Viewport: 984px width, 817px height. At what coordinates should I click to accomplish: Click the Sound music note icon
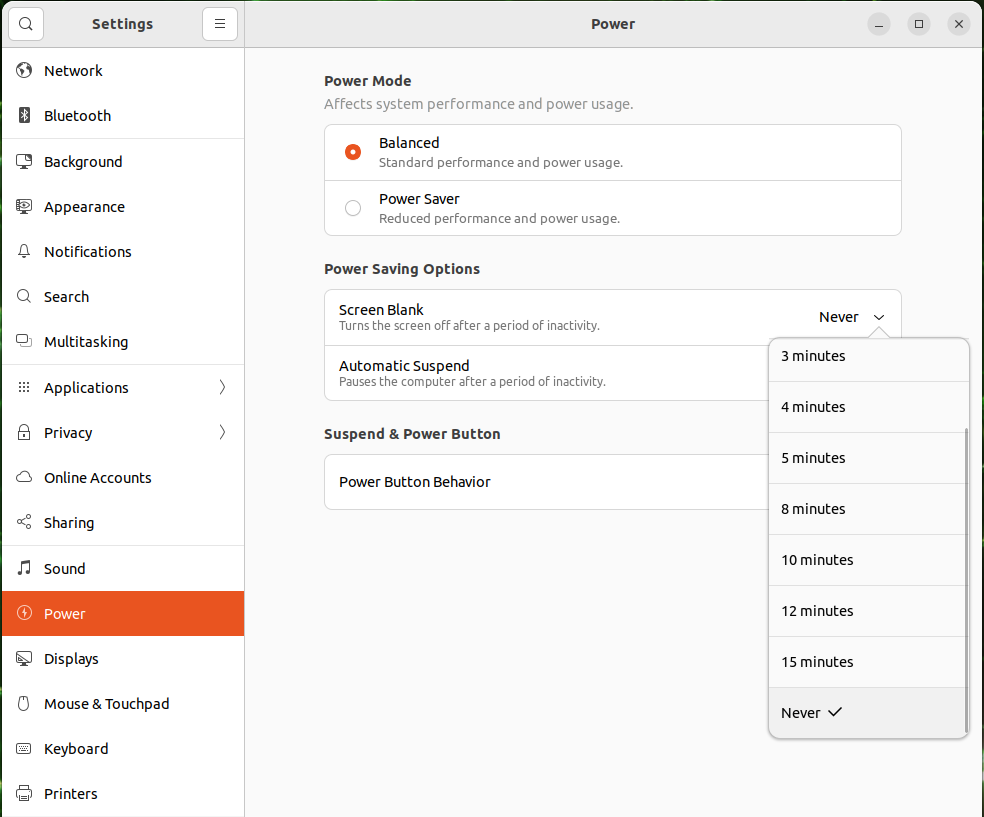(x=25, y=569)
